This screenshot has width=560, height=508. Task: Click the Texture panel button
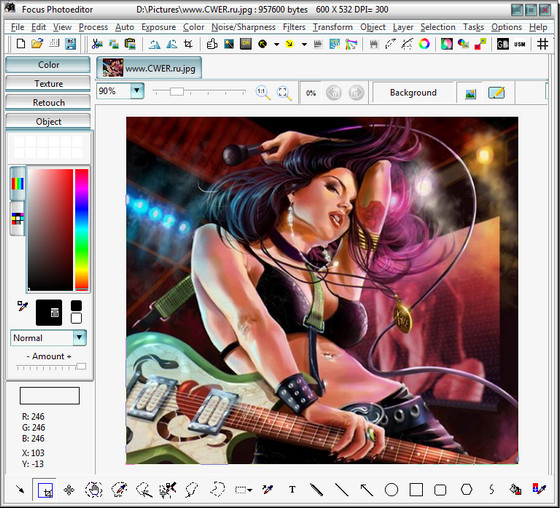pyautogui.click(x=48, y=84)
